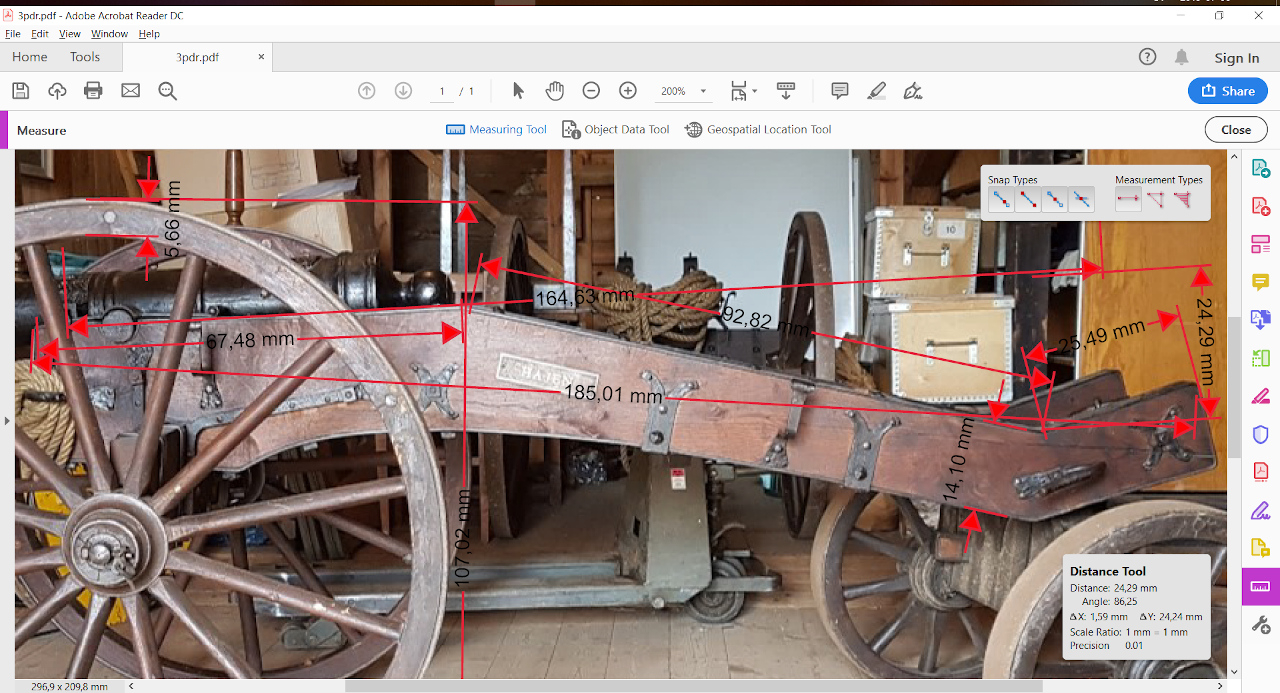Expand the left navigation pane arrow

[x=7, y=421]
